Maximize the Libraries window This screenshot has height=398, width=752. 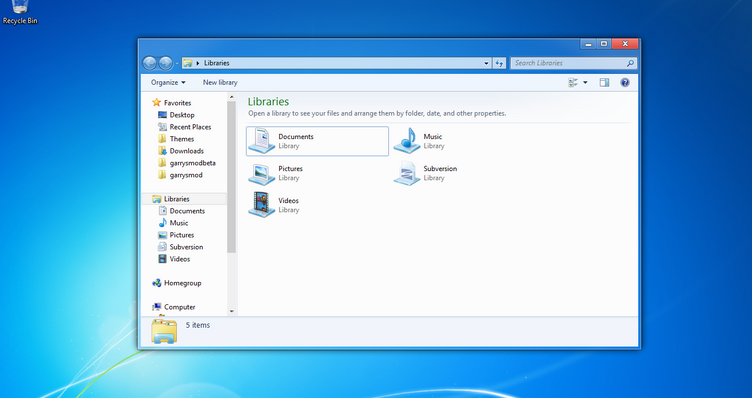pos(604,44)
